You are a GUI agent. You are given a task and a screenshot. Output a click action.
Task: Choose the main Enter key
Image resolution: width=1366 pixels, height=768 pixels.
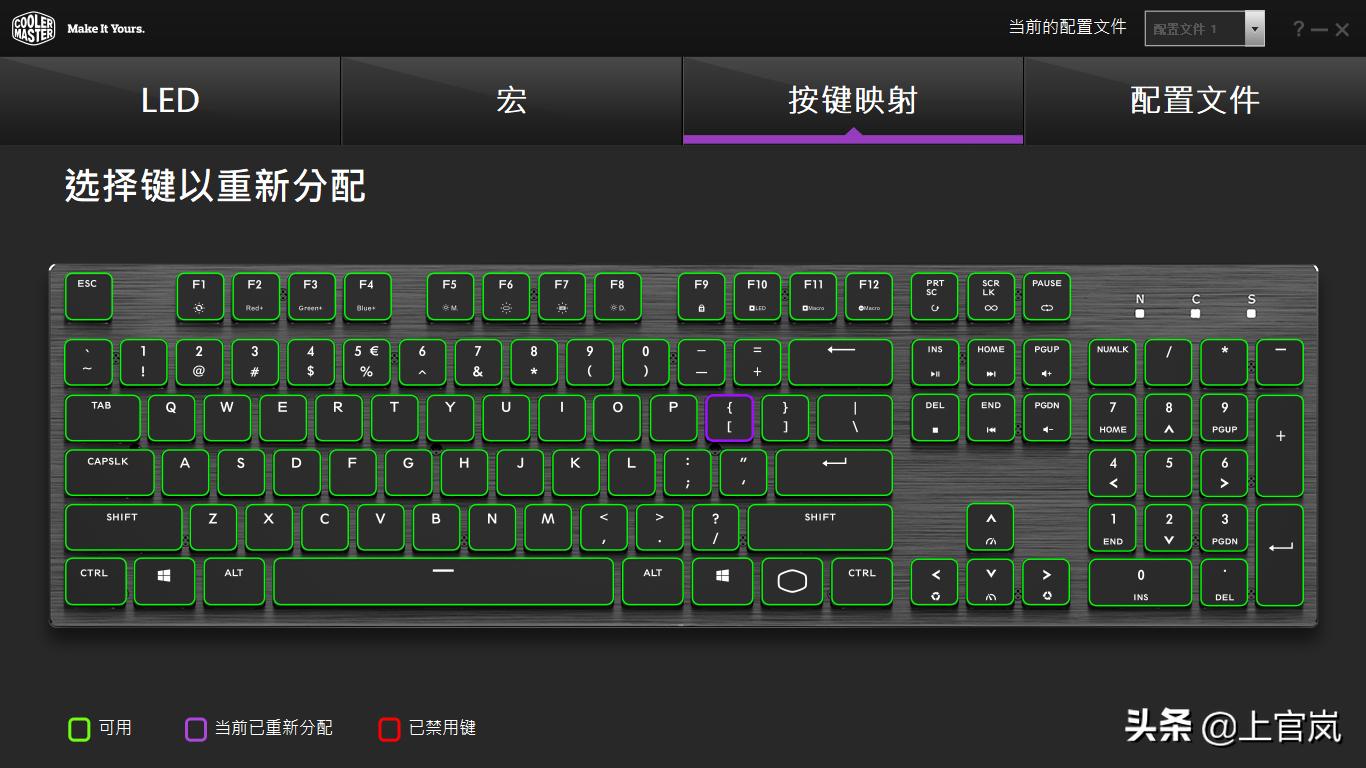coord(834,473)
